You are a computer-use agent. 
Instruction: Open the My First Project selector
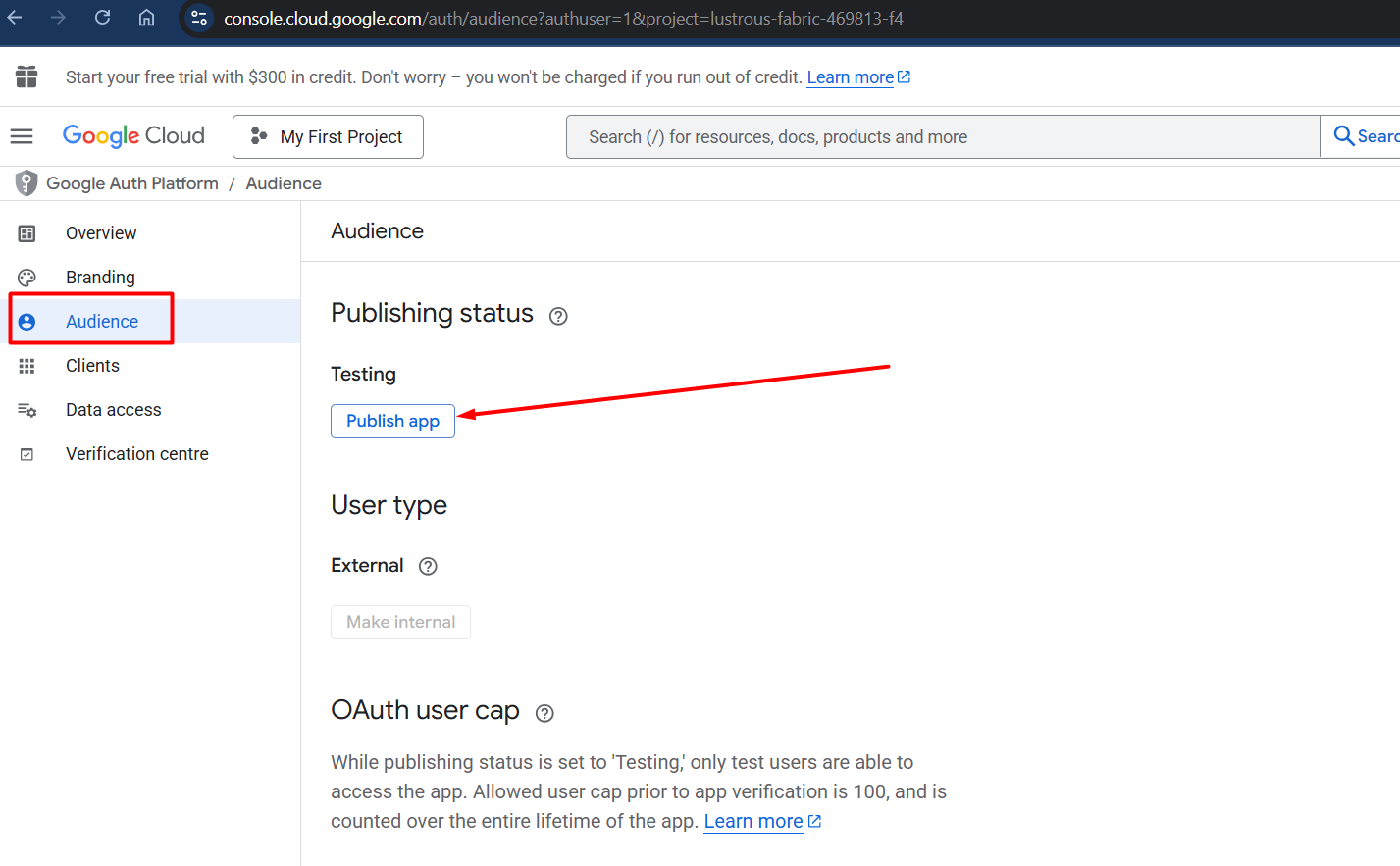coord(328,136)
